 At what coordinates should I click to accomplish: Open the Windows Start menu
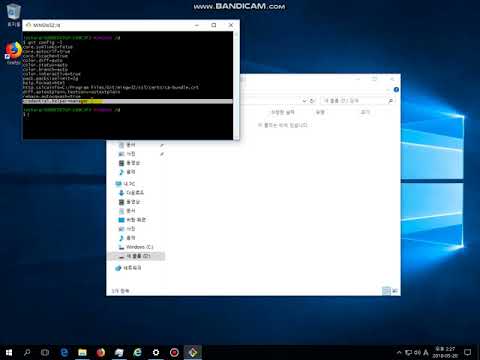(x=9, y=352)
